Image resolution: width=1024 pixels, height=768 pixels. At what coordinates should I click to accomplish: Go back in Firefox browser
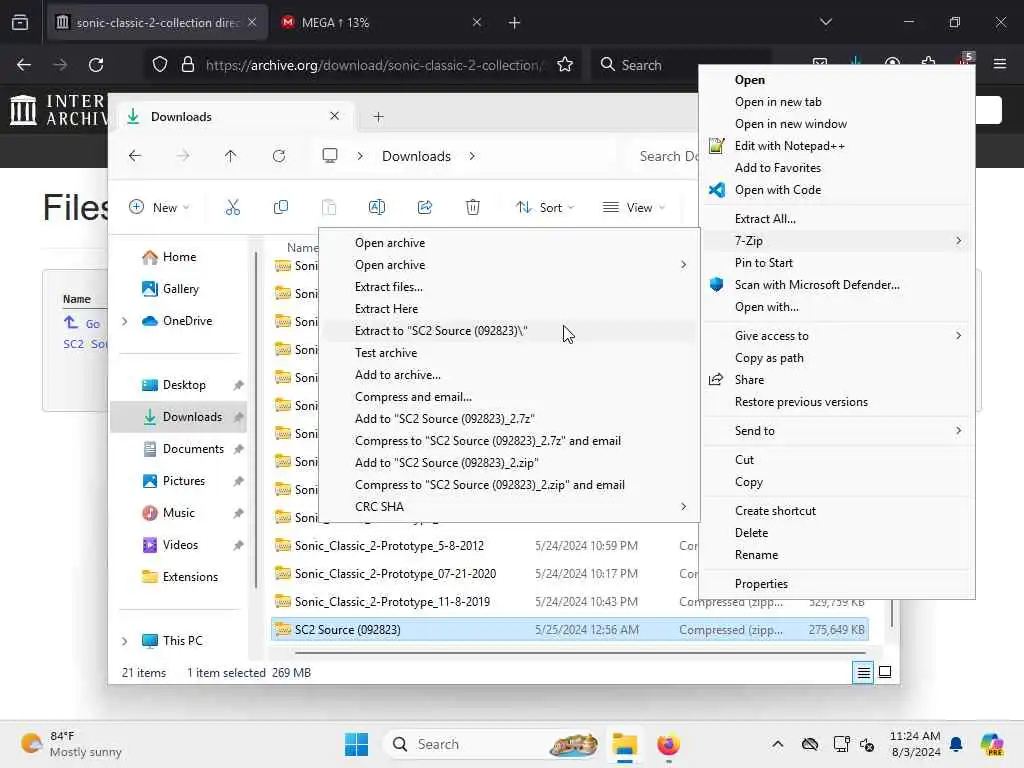[x=24, y=65]
